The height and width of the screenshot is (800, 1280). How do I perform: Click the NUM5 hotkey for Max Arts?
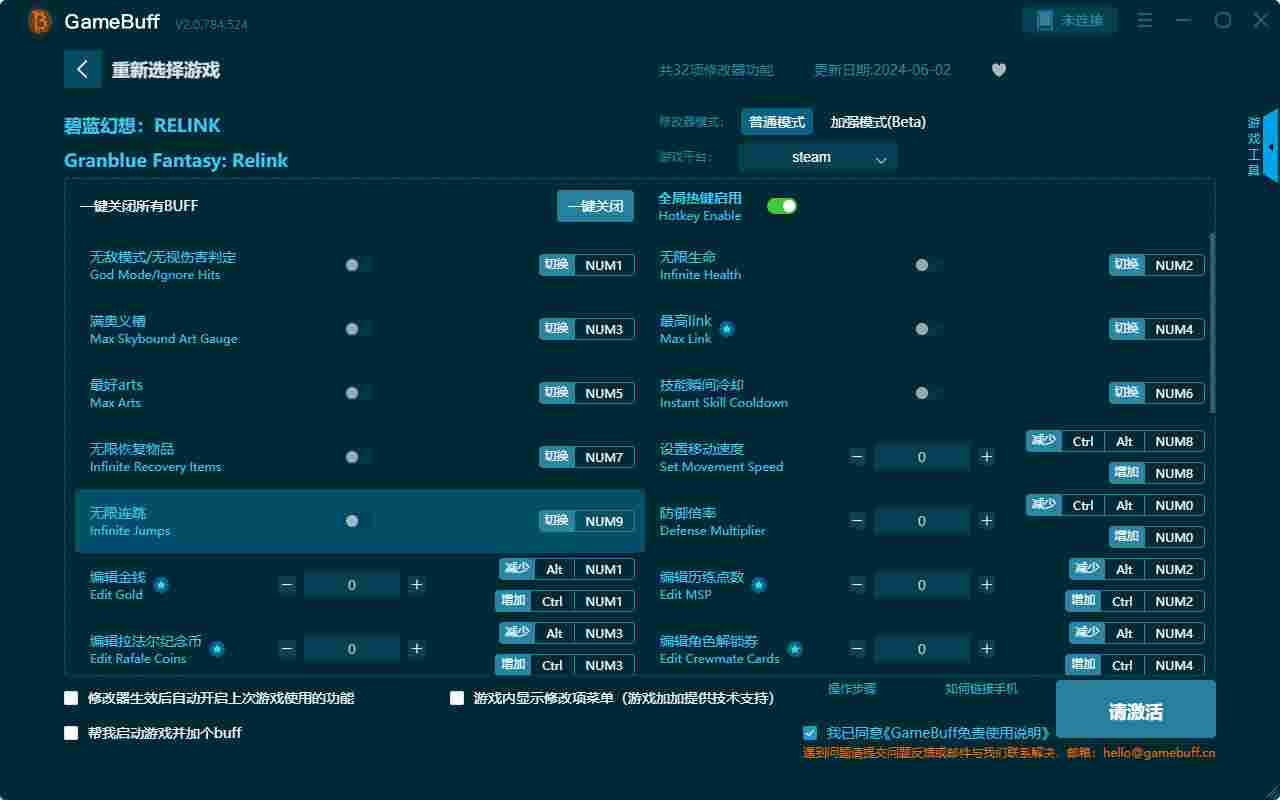pos(604,393)
